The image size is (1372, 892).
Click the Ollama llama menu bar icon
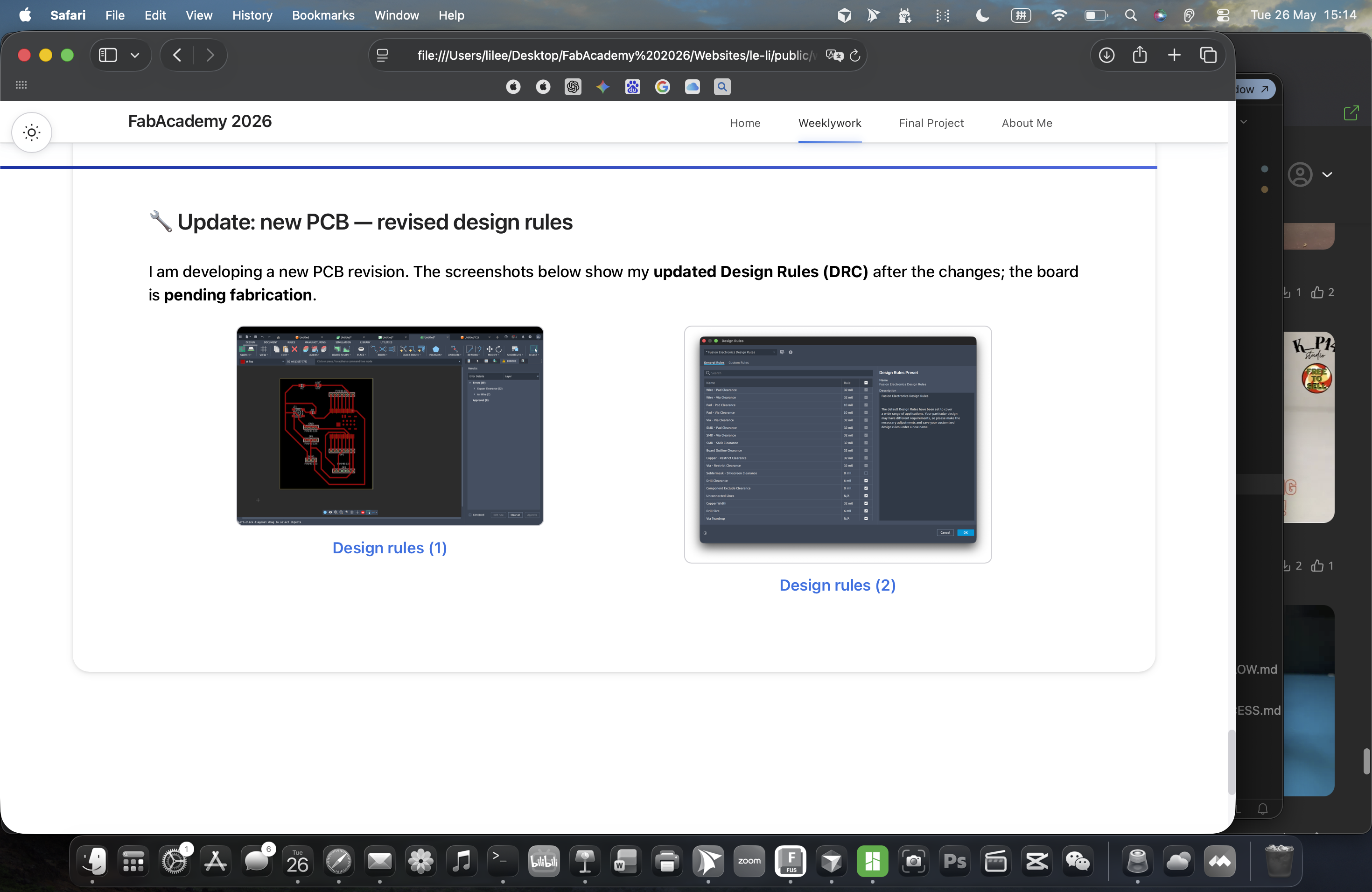pos(905,15)
